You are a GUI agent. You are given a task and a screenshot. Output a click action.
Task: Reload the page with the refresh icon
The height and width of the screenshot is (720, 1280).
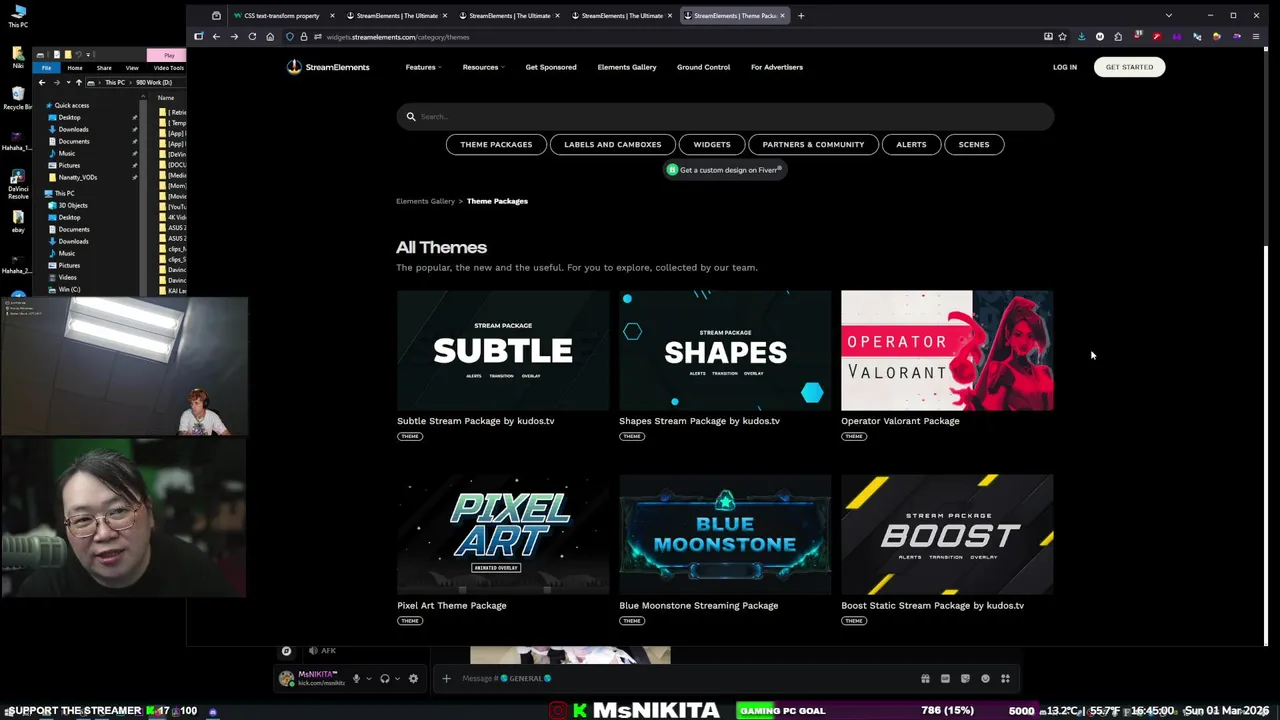252,37
